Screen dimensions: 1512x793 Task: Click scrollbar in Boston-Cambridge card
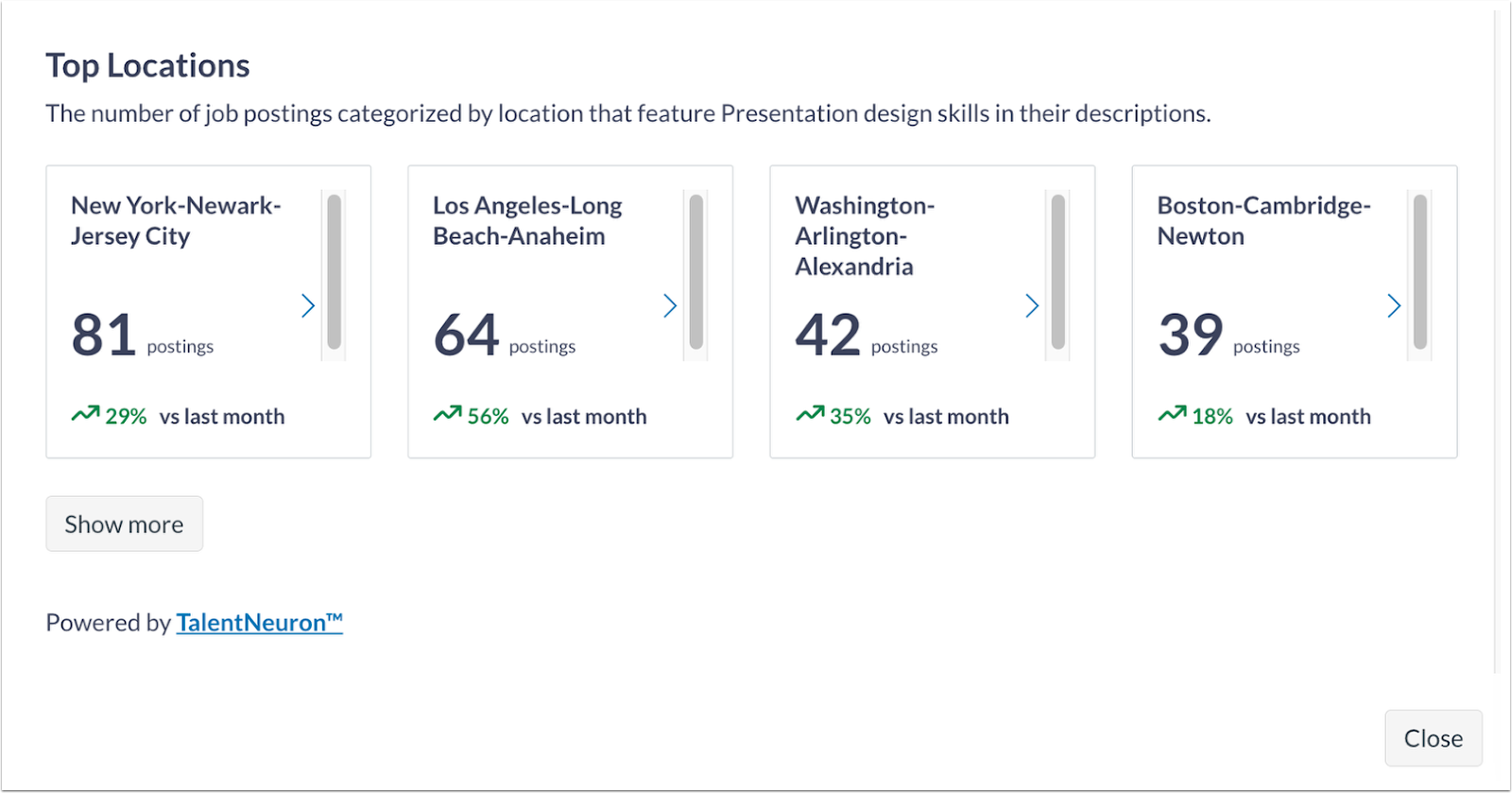pos(1419,274)
